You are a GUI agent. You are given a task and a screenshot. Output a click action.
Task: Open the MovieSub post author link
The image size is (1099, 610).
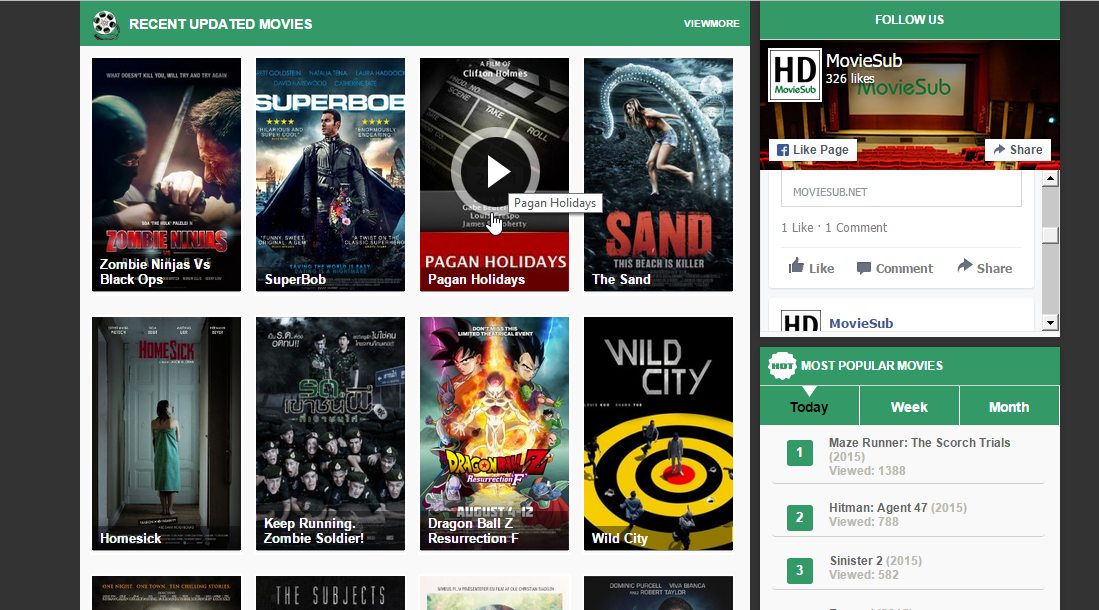tap(861, 323)
